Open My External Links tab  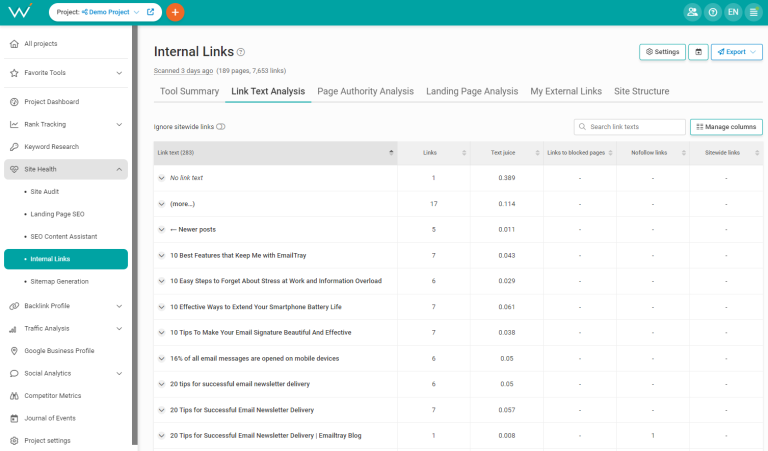tap(566, 92)
